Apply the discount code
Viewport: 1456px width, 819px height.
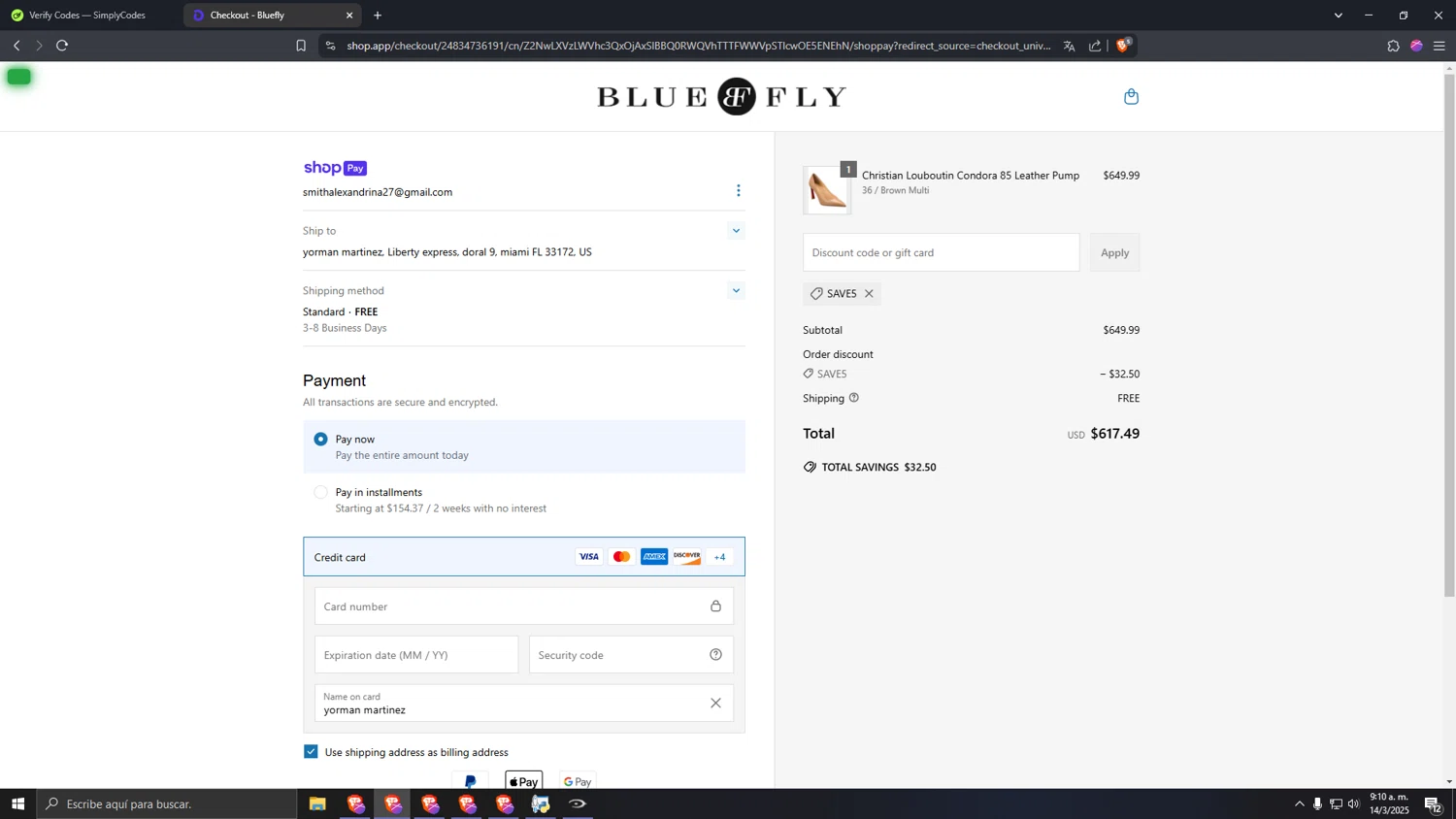[x=1114, y=252]
